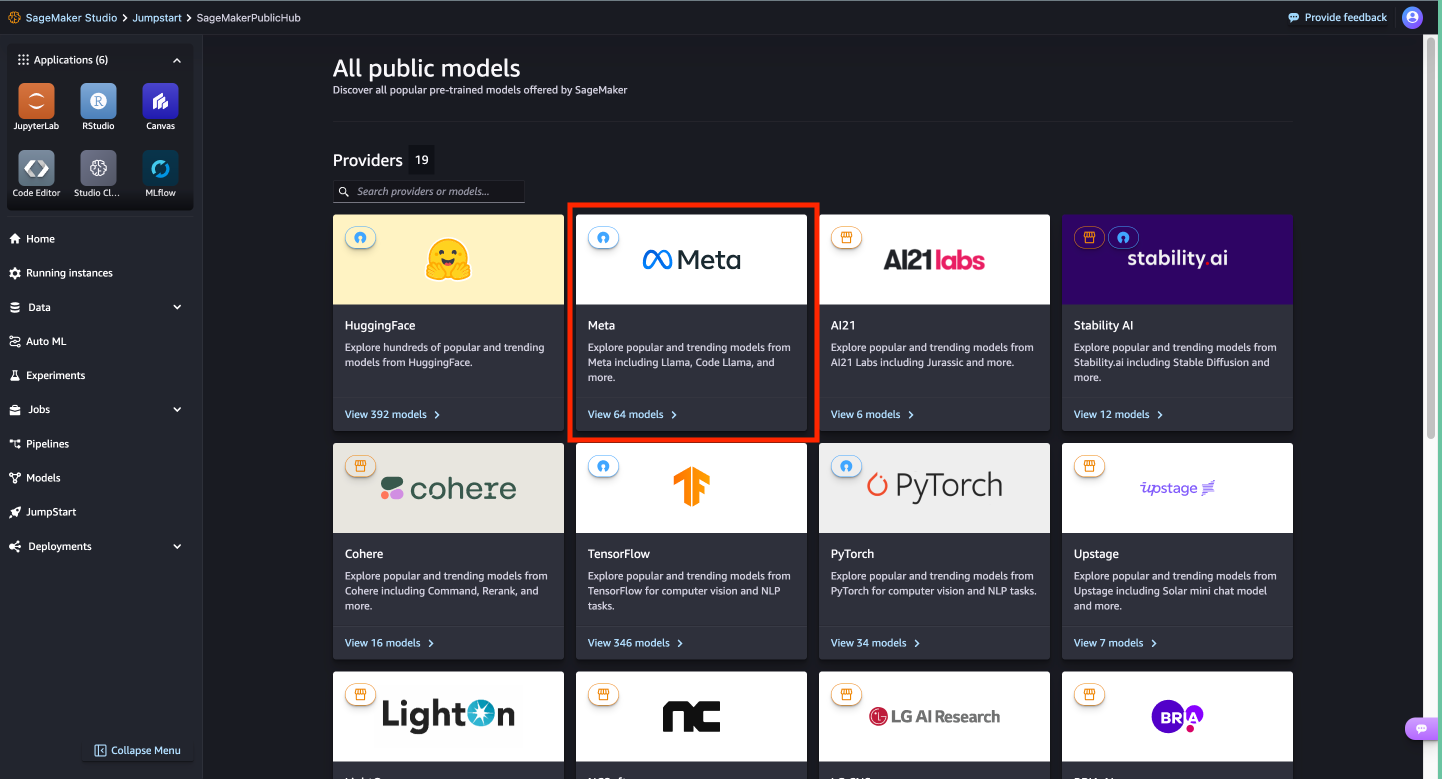The width and height of the screenshot is (1442, 779).
Task: Launch the JupyterLab application icon
Action: [x=36, y=101]
